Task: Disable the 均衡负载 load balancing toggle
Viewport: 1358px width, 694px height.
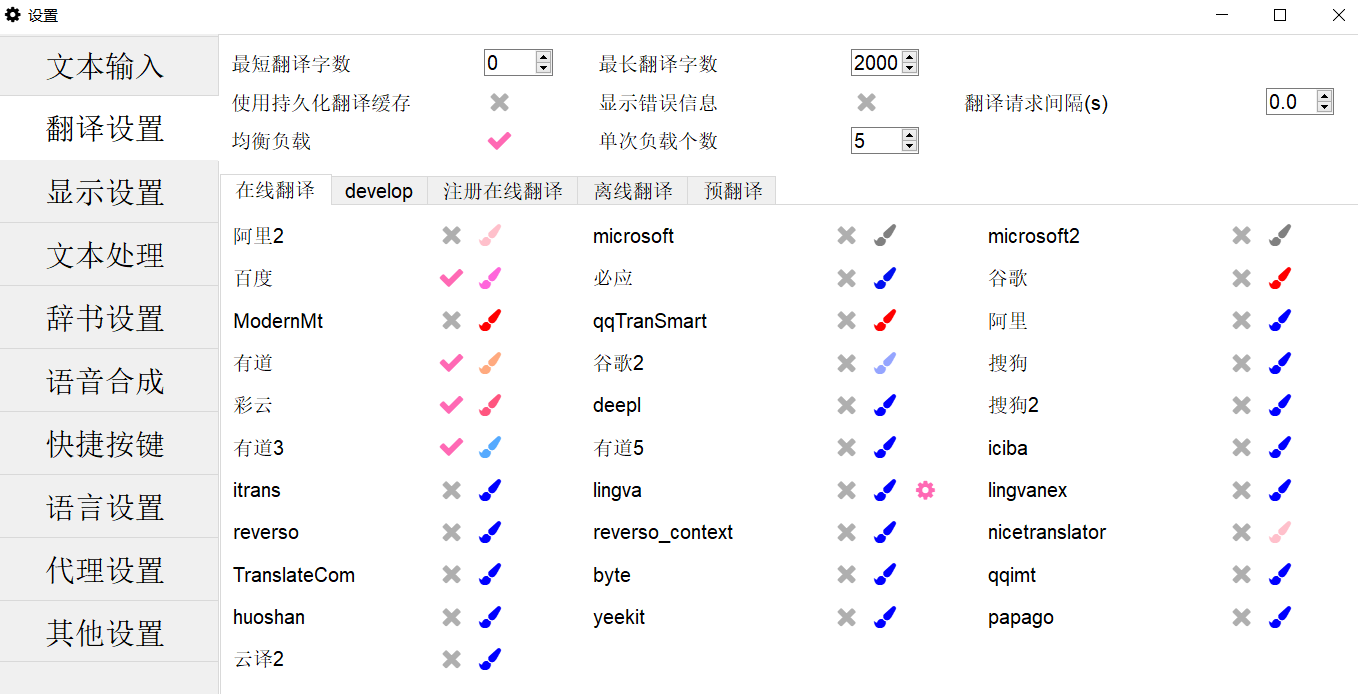Action: (499, 141)
